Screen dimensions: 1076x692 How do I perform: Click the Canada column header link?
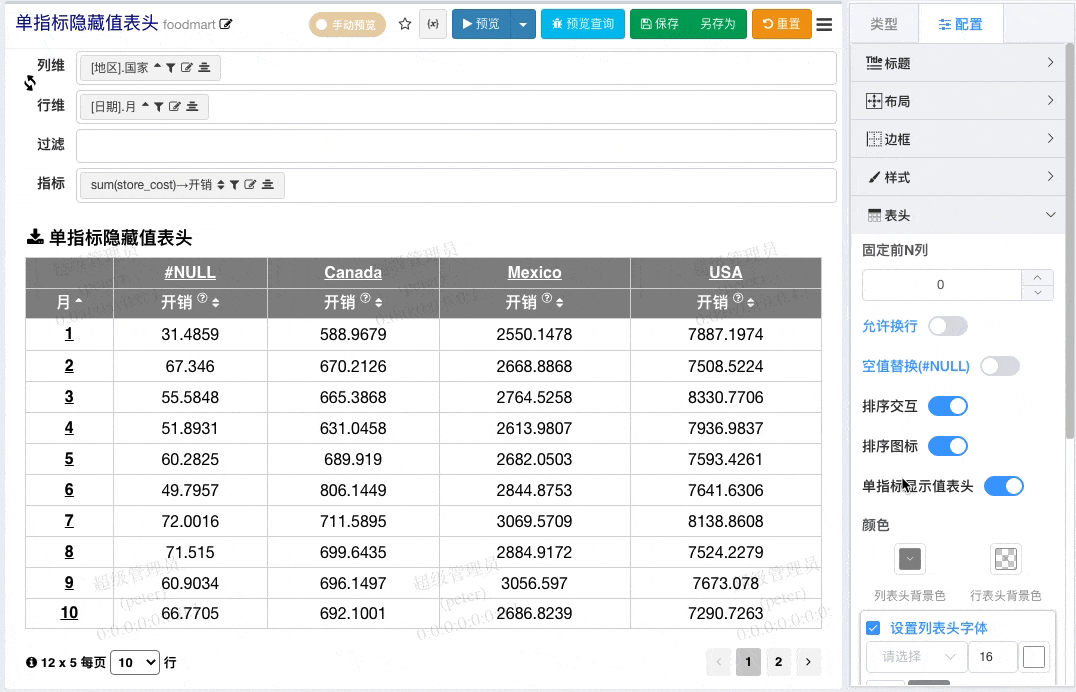point(353,273)
